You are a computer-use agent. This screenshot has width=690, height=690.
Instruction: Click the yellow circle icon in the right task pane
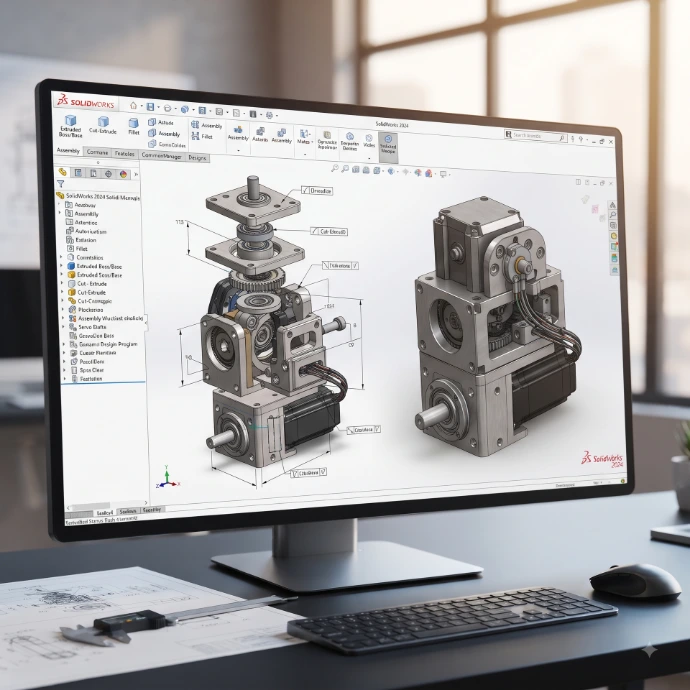click(x=614, y=236)
